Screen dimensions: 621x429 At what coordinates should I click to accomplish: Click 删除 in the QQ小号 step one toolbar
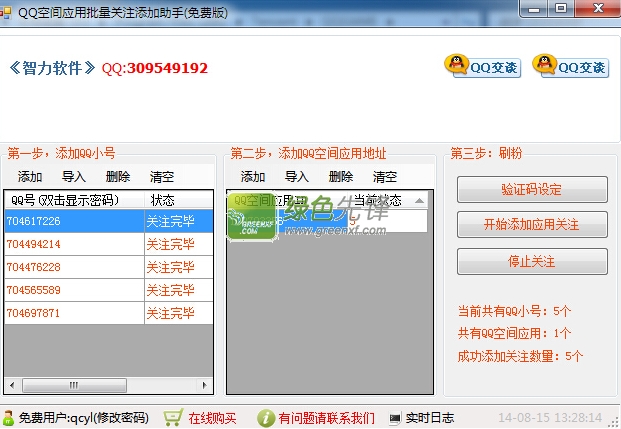118,176
